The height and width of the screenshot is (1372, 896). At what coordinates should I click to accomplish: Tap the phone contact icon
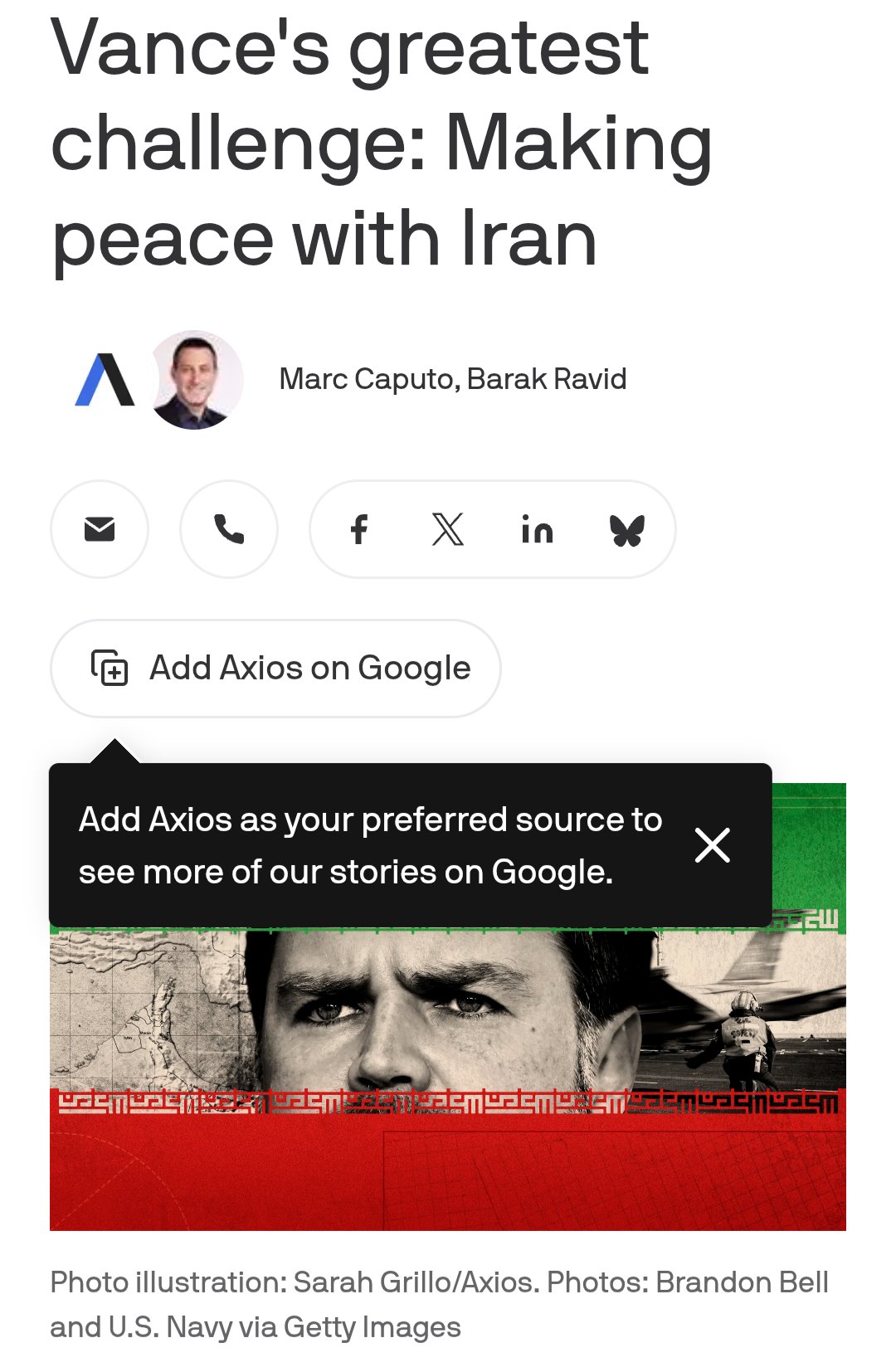229,529
